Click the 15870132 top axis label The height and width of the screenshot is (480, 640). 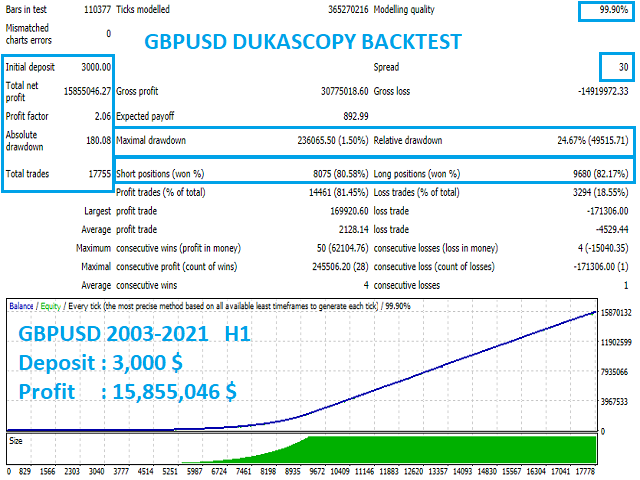(618, 313)
